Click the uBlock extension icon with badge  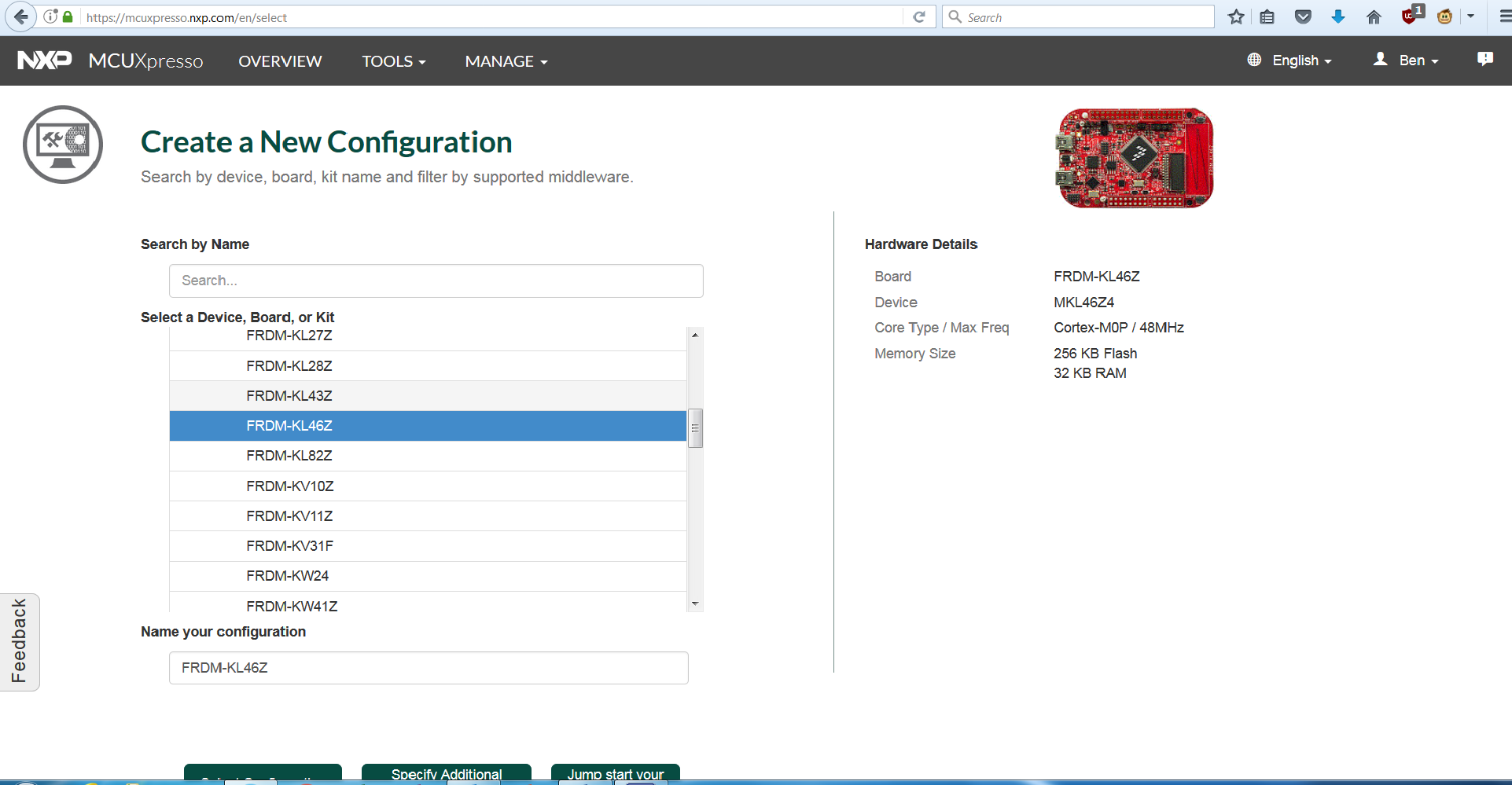1412,15
